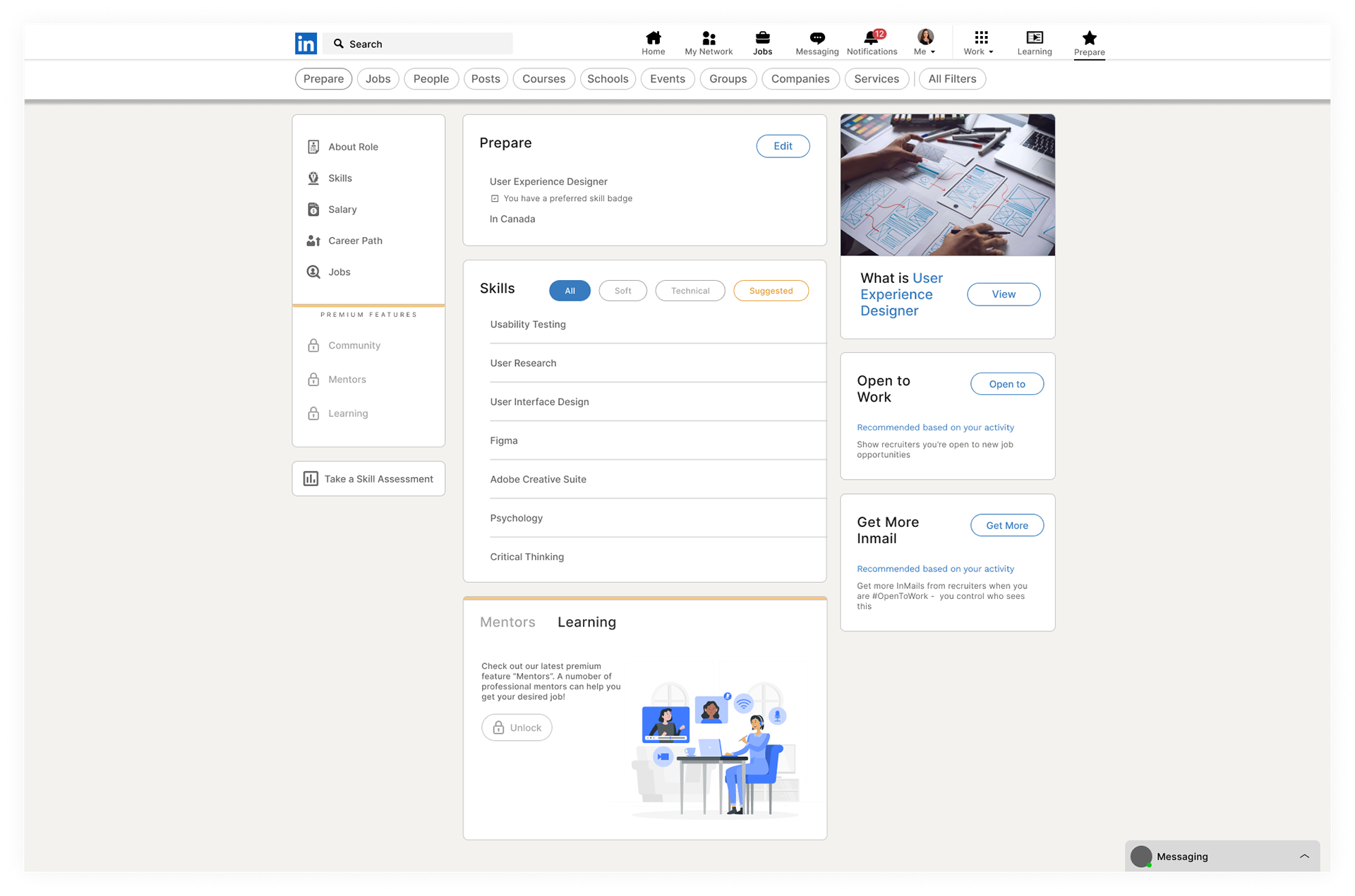The image size is (1355, 896).
Task: Open My Network icon
Action: 709,43
